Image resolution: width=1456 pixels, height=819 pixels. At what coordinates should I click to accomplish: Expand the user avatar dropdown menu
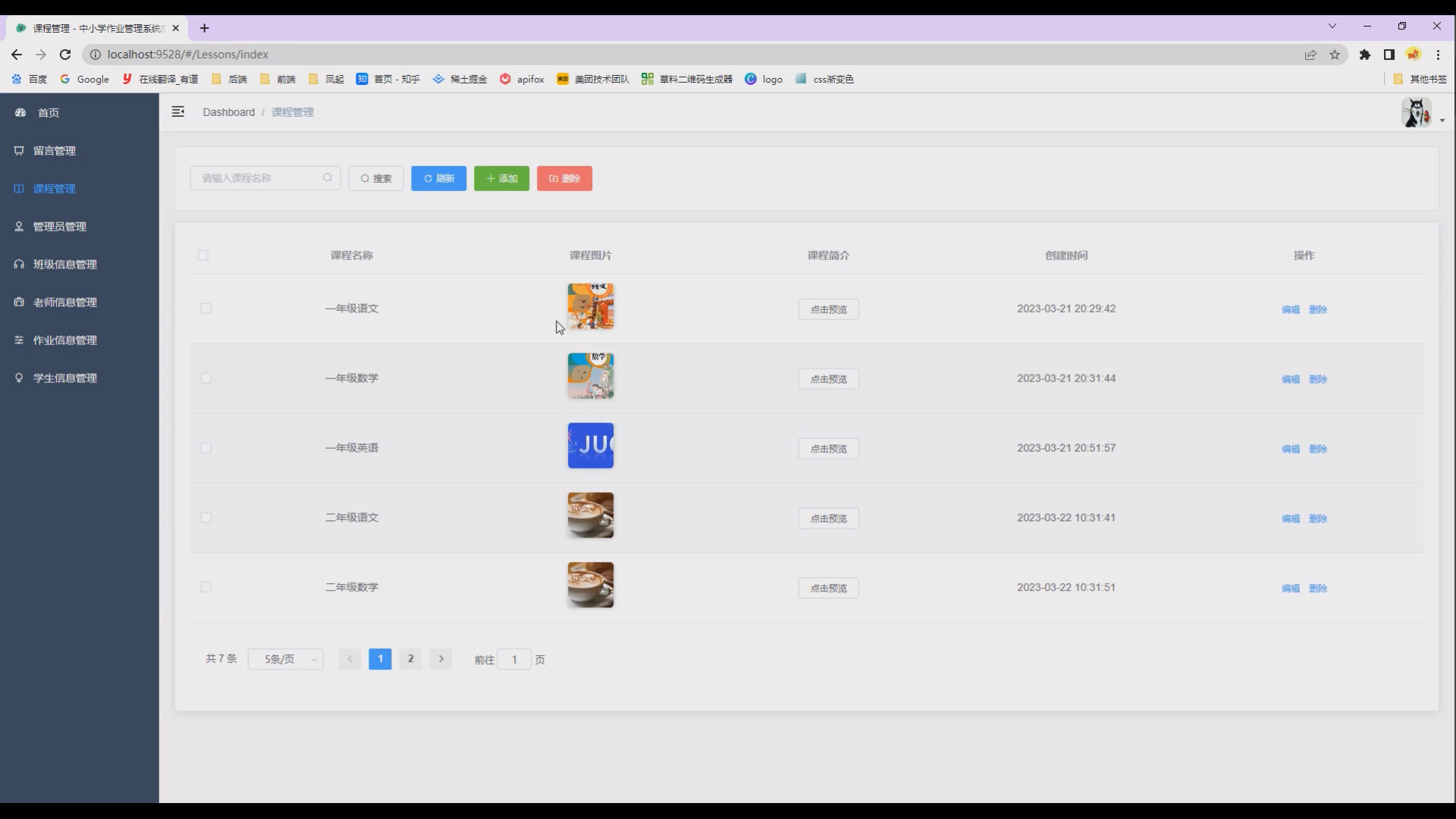tap(1423, 114)
